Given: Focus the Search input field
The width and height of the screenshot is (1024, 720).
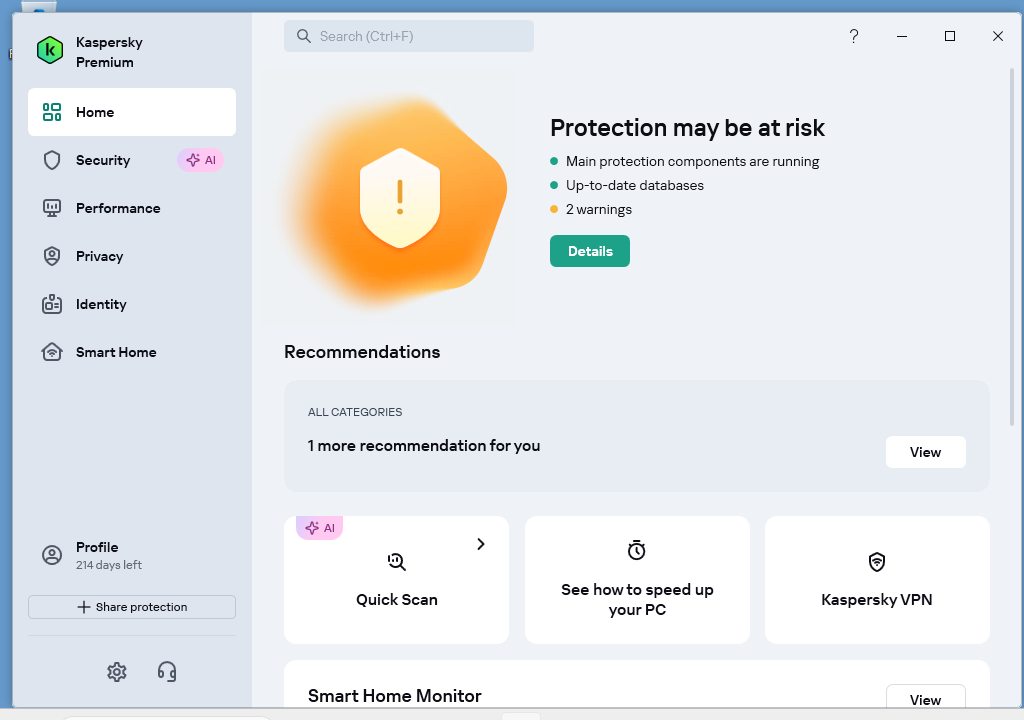Looking at the screenshot, I should pos(409,36).
